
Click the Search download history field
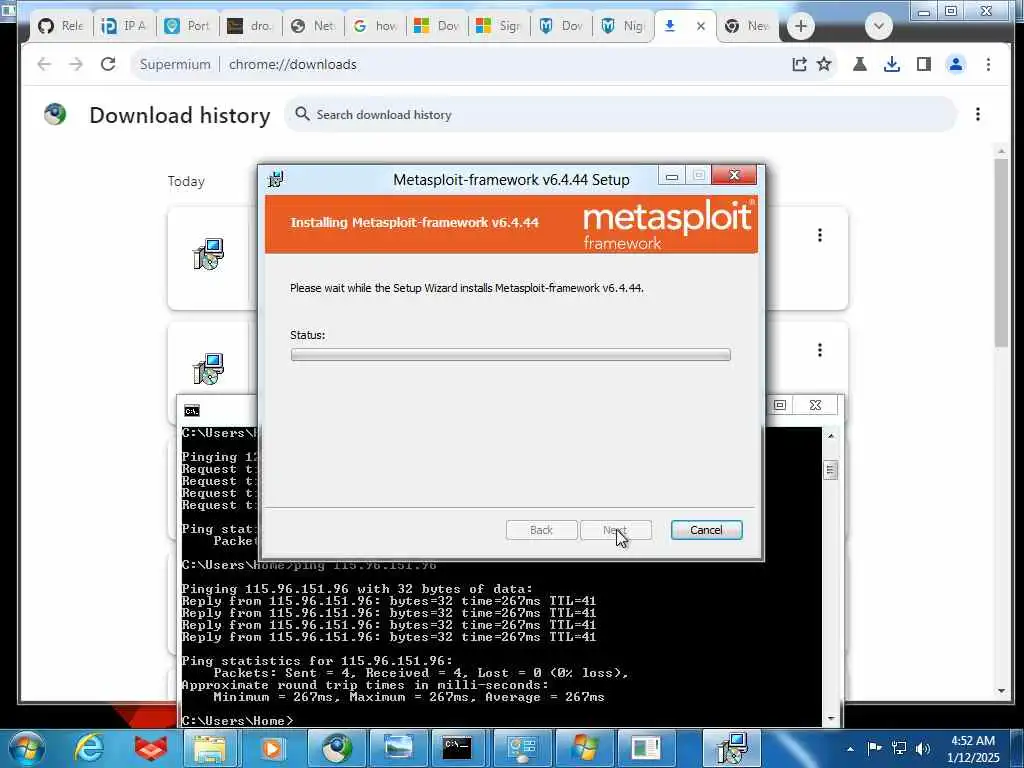click(x=620, y=114)
